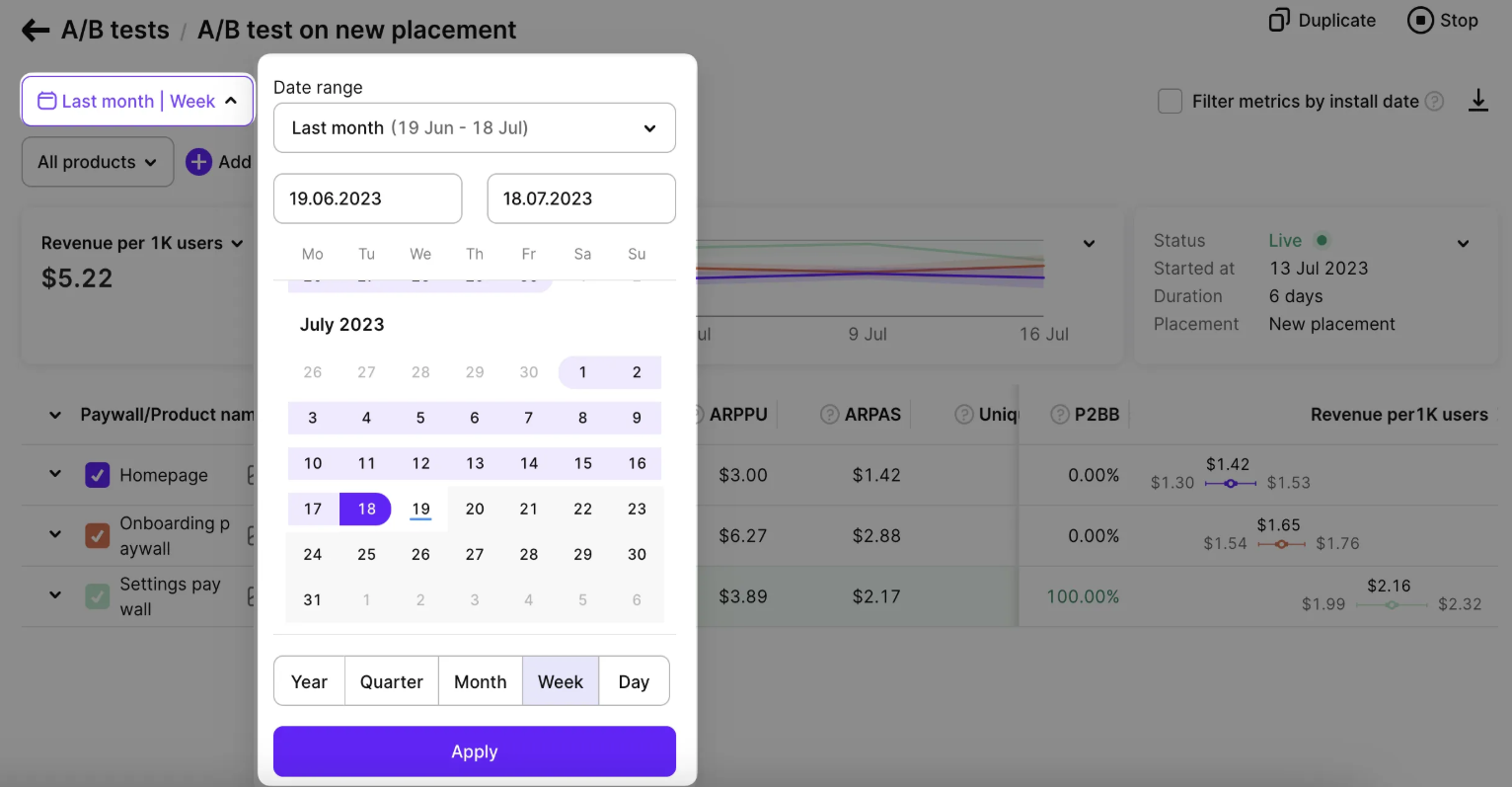The height and width of the screenshot is (787, 1512).
Task: Click the start date field 19.06.2023
Action: (367, 198)
